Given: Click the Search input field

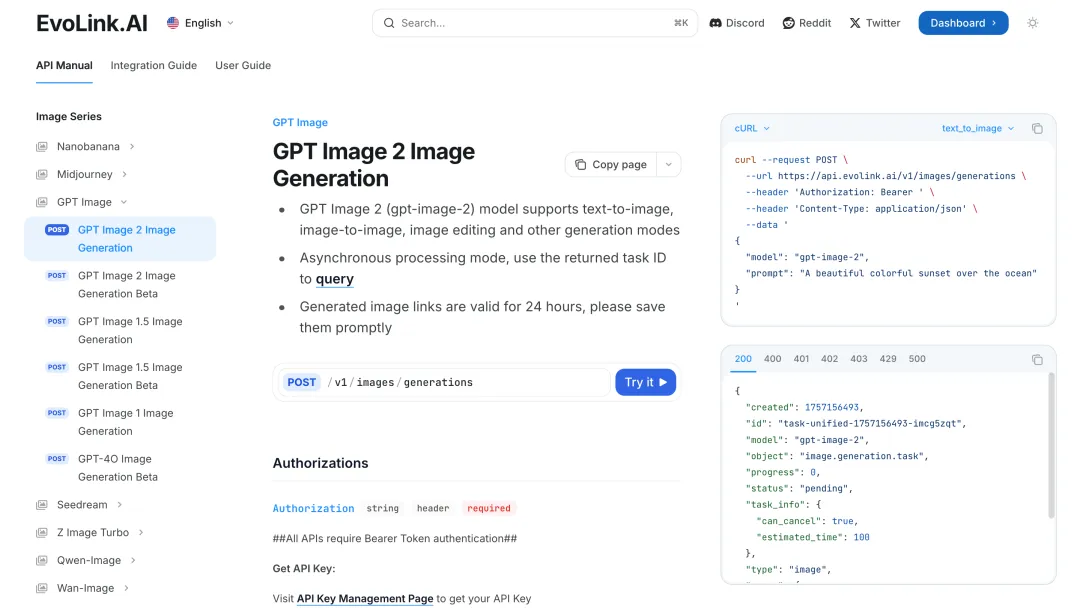Looking at the screenshot, I should [x=534, y=23].
